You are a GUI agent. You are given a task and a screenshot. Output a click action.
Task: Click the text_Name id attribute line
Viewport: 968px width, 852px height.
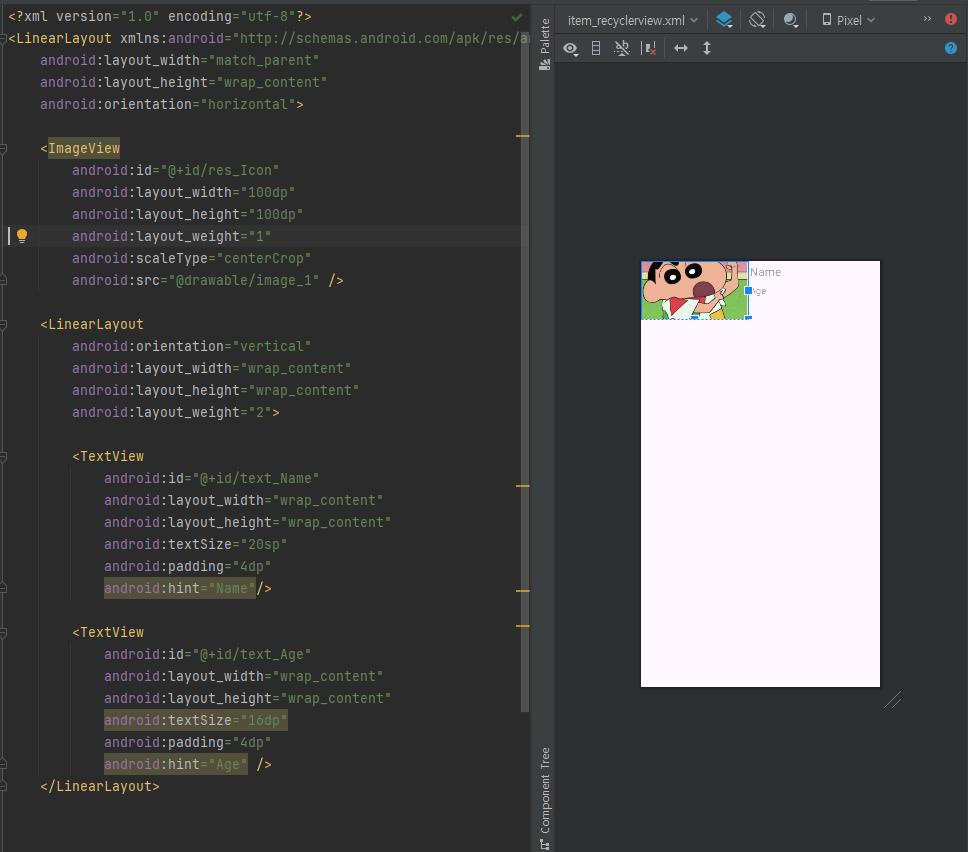[x=211, y=478]
